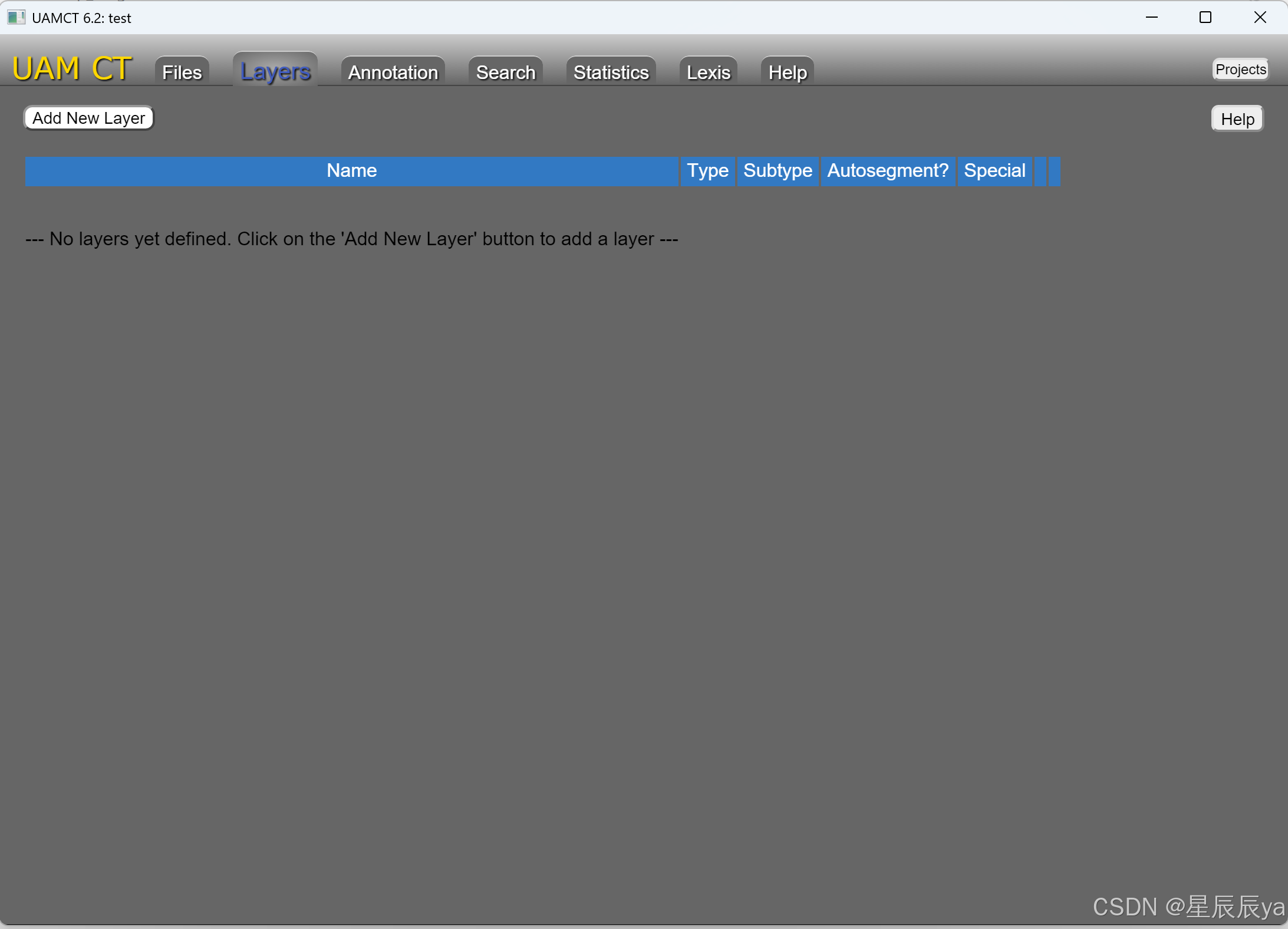Viewport: 1288px width, 929px height.
Task: Open the Projects panel
Action: (1239, 69)
